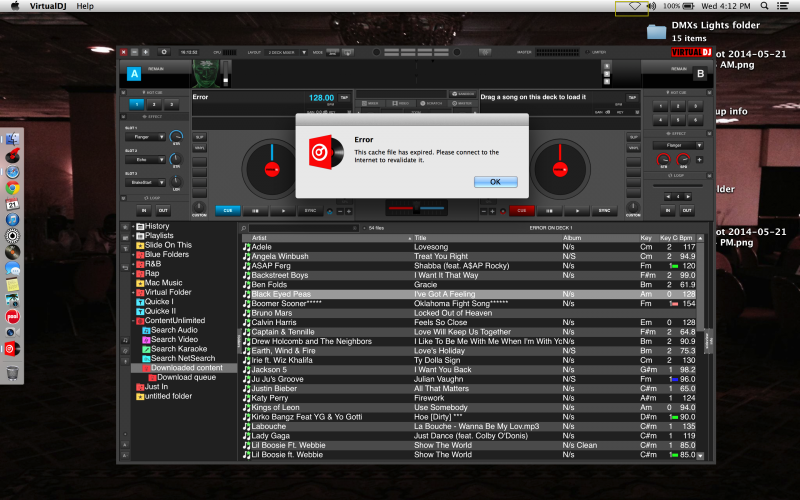
Task: Tap the TAP tempo button on deck A
Action: 344,97
